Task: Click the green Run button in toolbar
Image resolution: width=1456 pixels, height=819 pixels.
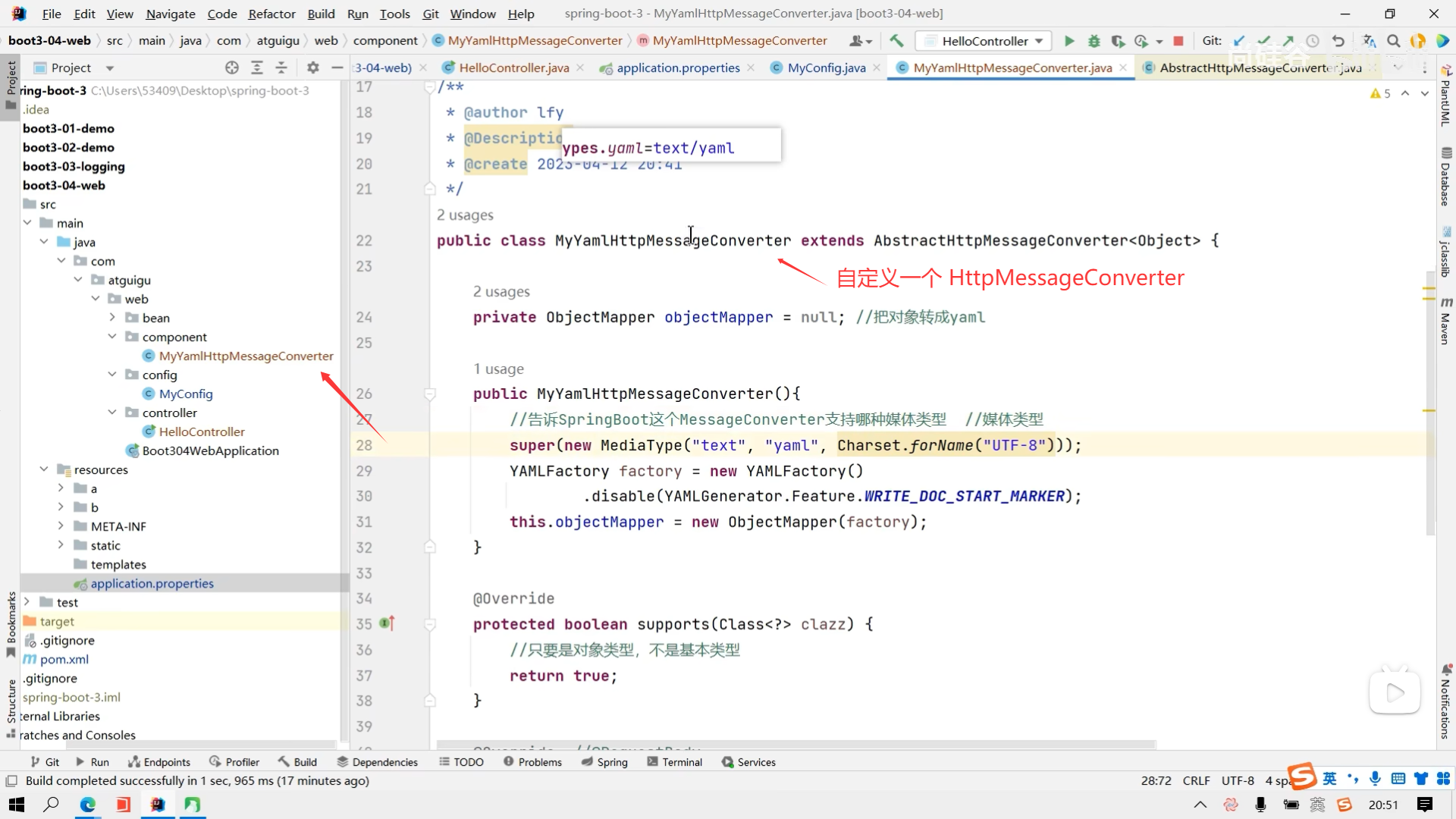Action: [x=1069, y=41]
